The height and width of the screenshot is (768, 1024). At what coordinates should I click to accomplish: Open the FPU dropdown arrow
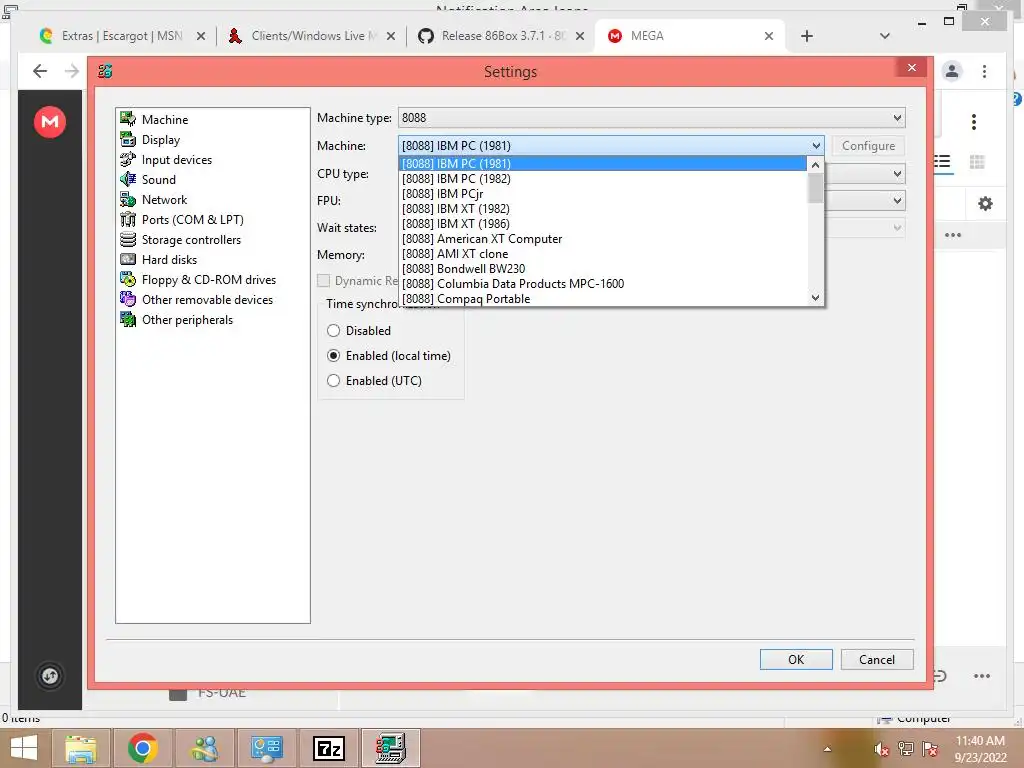(897, 200)
